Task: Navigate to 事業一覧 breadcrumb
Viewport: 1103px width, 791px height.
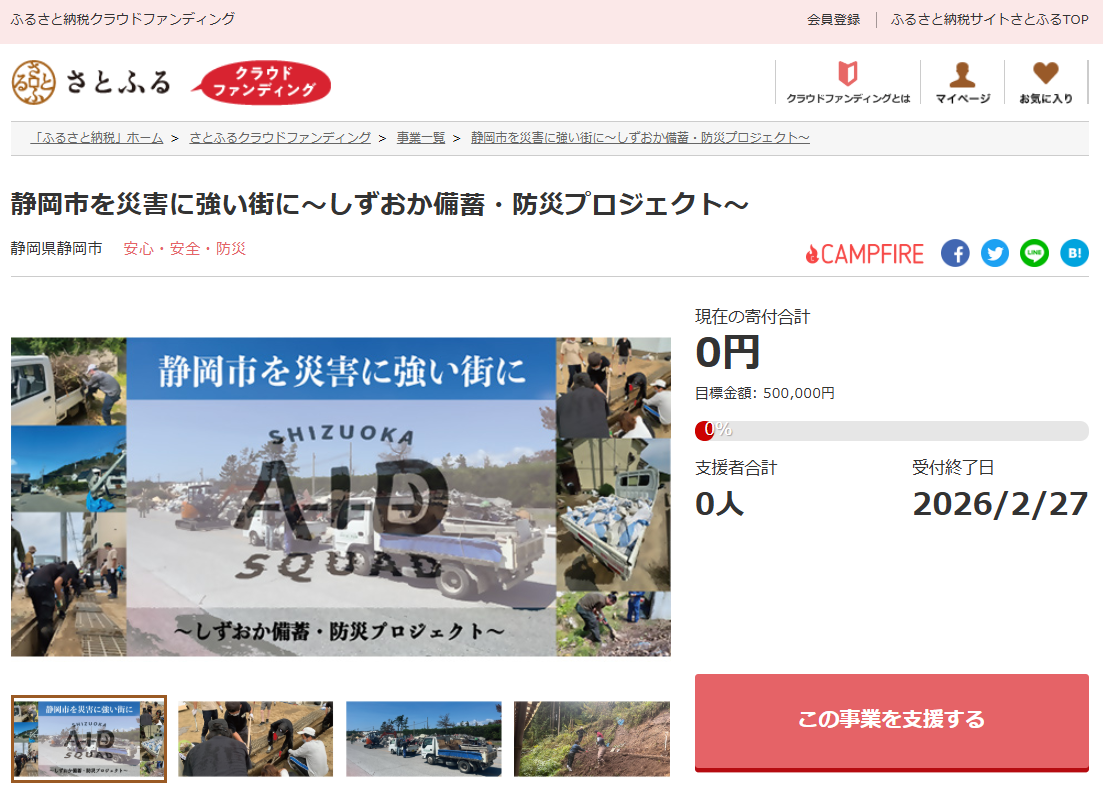Action: 421,138
